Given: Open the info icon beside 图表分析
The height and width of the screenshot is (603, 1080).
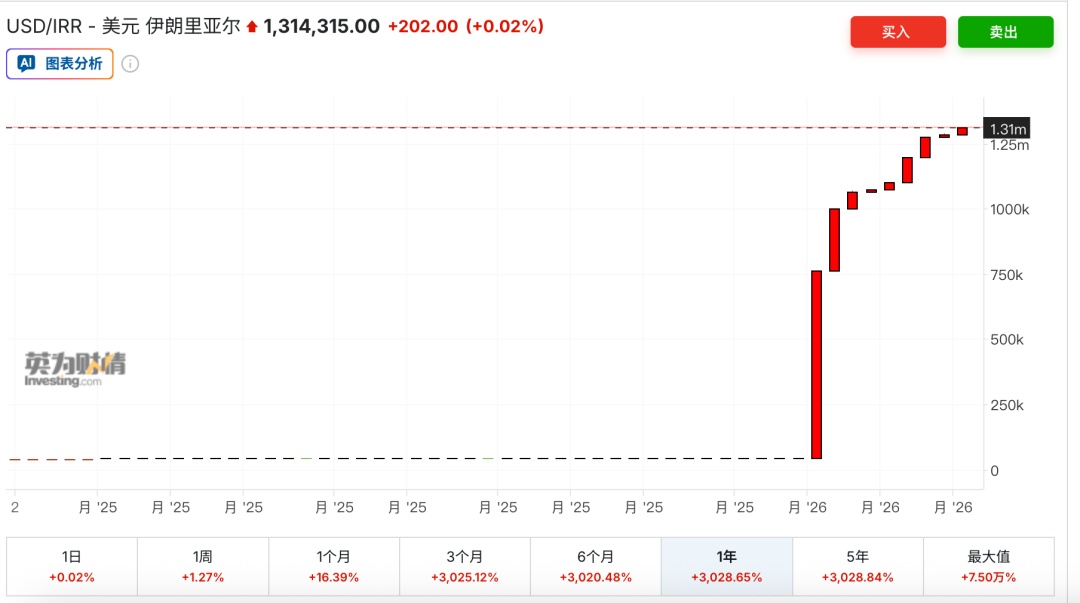Looking at the screenshot, I should 130,64.
